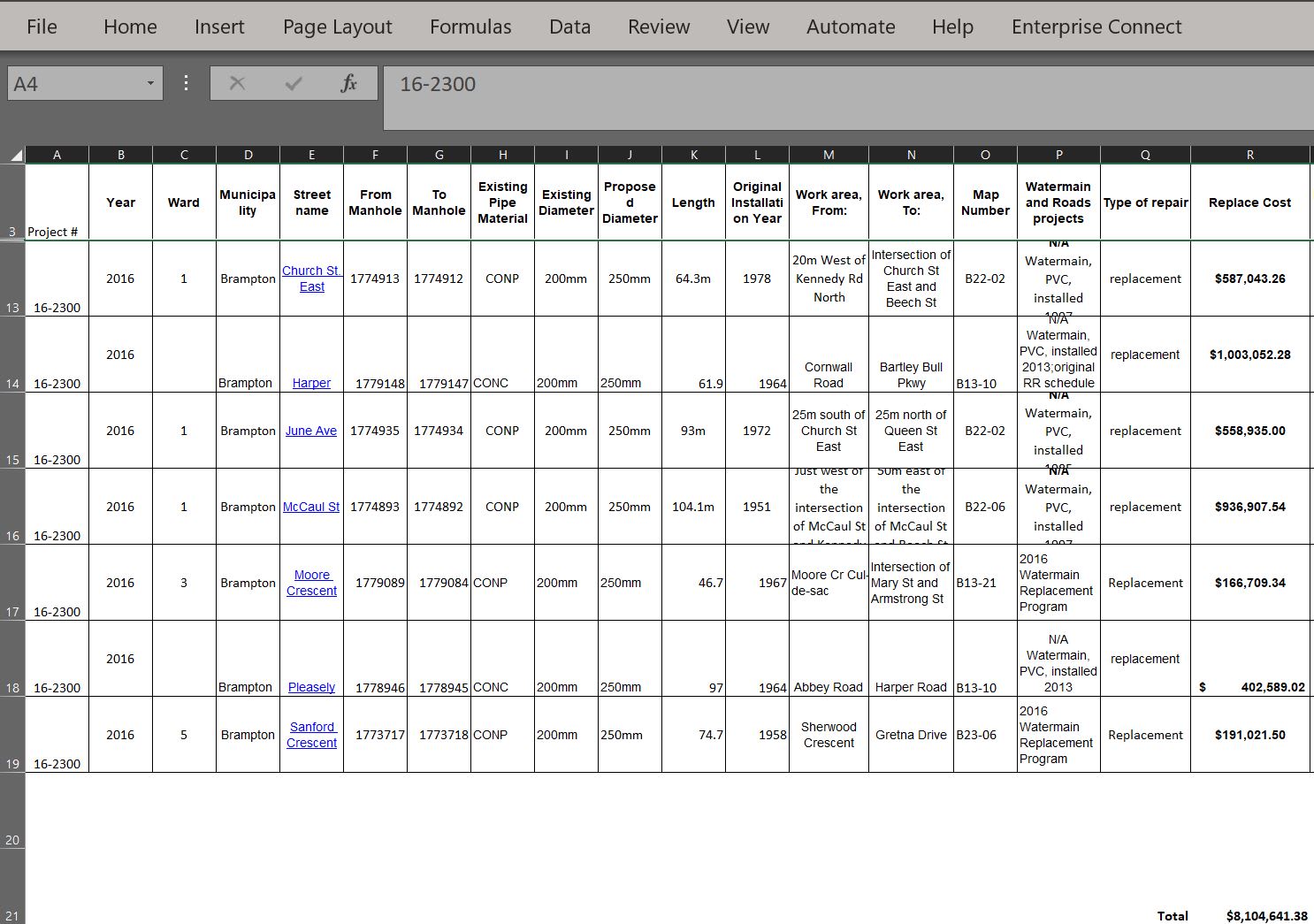The width and height of the screenshot is (1314, 924).
Task: Open the Enterprise Connect tab
Action: click(1096, 27)
